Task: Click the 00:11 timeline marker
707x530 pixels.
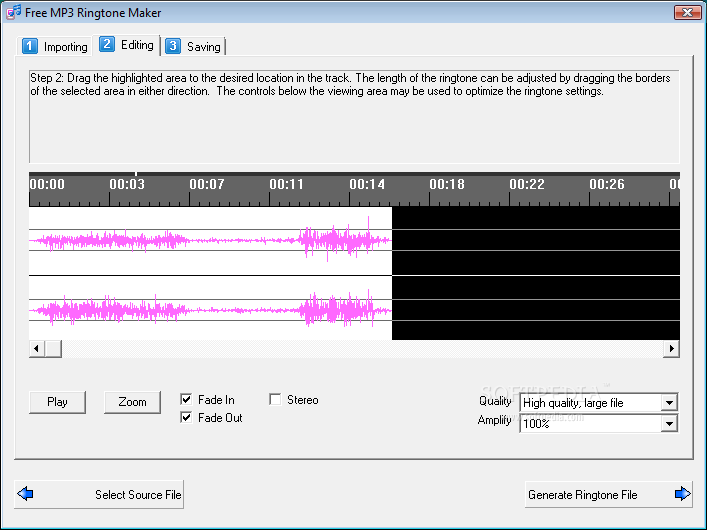Action: point(286,184)
